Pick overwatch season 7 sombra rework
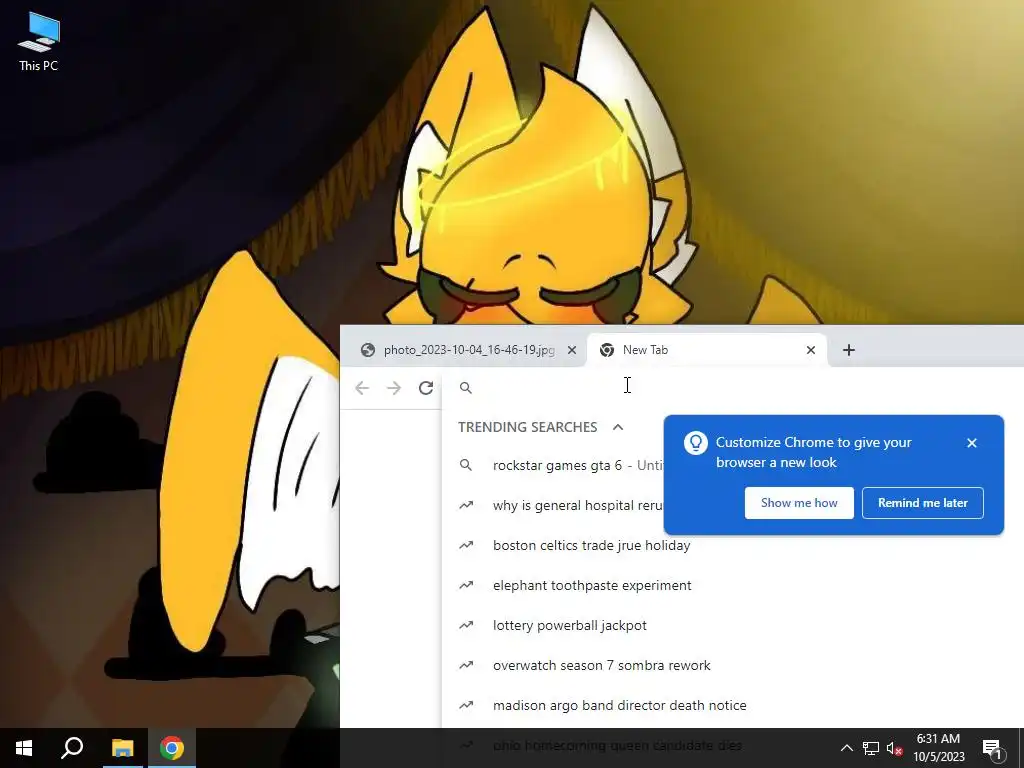Image resolution: width=1024 pixels, height=768 pixels. (734, 665)
